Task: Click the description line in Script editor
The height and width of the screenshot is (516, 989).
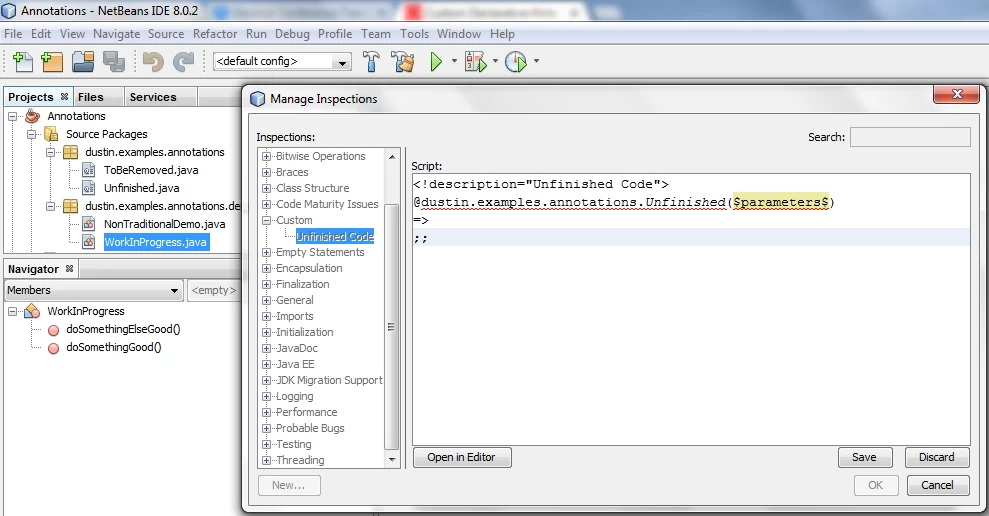Action: [541, 184]
